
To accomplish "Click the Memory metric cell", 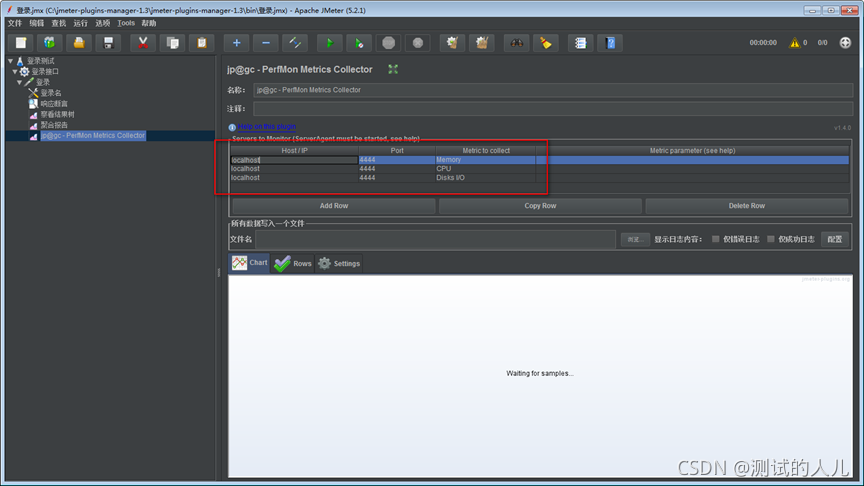I will pos(485,160).
